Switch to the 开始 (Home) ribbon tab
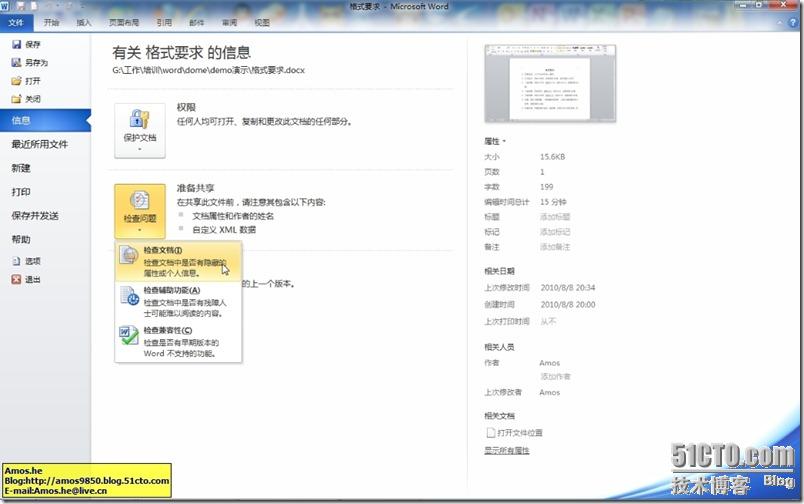The width and height of the screenshot is (804, 504). [x=51, y=23]
